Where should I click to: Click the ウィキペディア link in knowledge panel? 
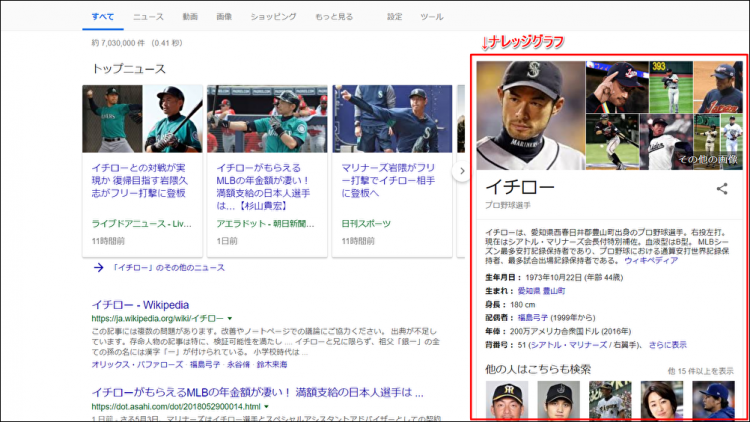point(651,261)
